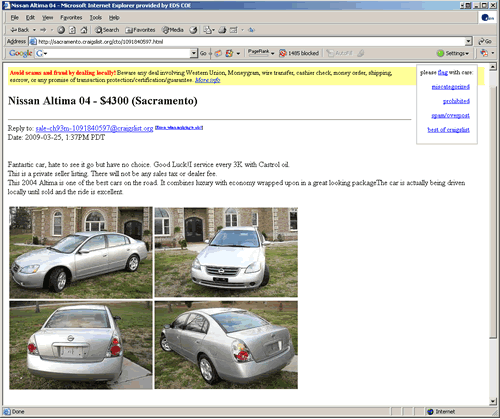Click the scroll down arrow of page scrollbar
The width and height of the screenshot is (500, 419).
(493, 401)
